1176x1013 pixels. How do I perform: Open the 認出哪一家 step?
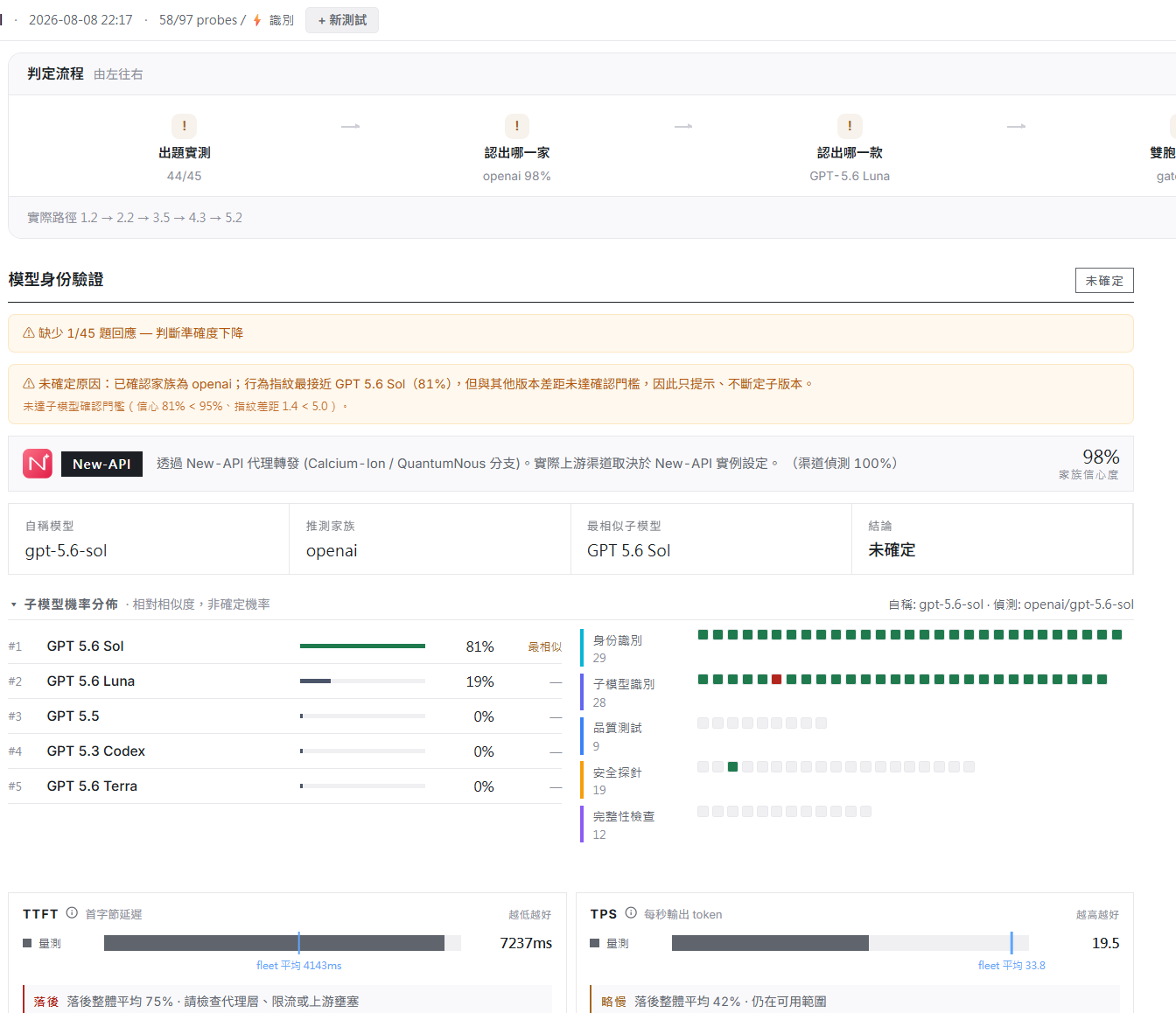(517, 152)
